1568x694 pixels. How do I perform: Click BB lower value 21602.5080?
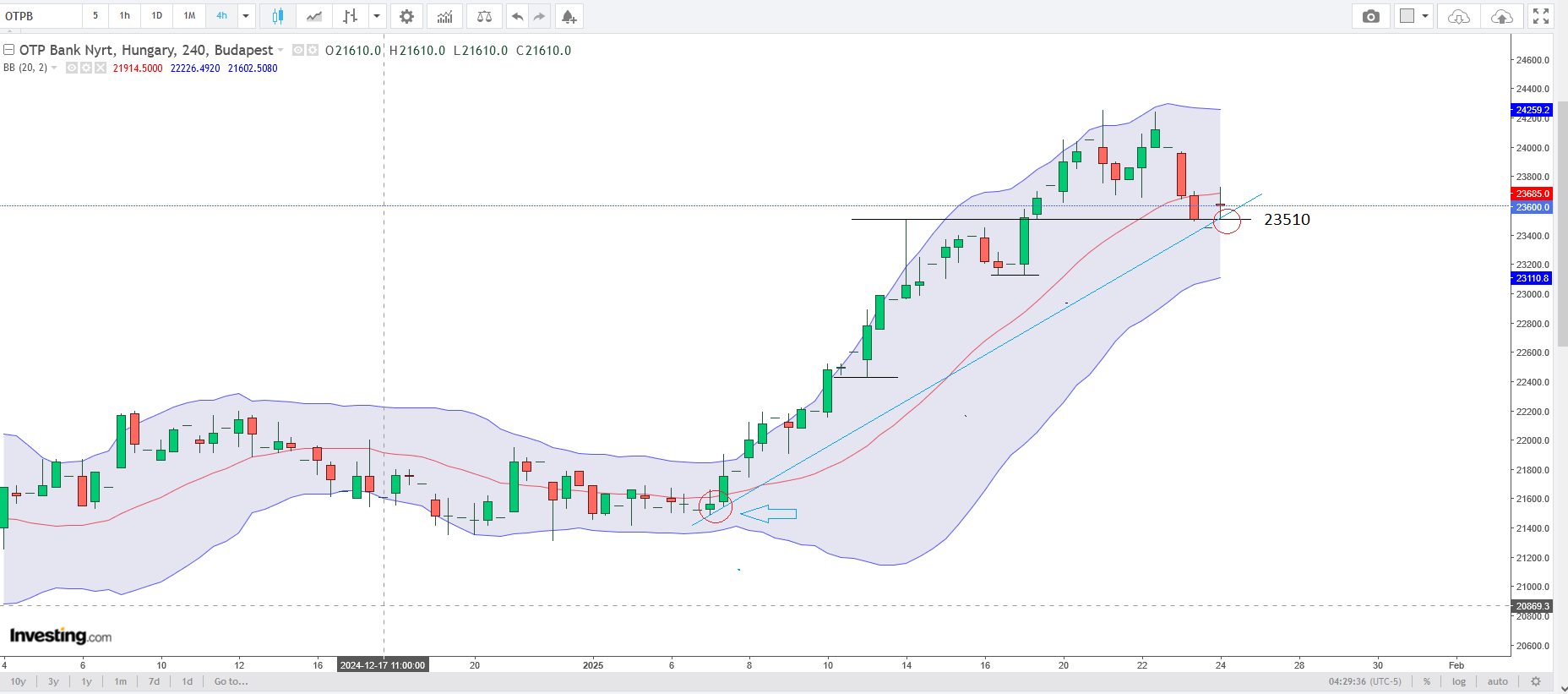(x=253, y=68)
